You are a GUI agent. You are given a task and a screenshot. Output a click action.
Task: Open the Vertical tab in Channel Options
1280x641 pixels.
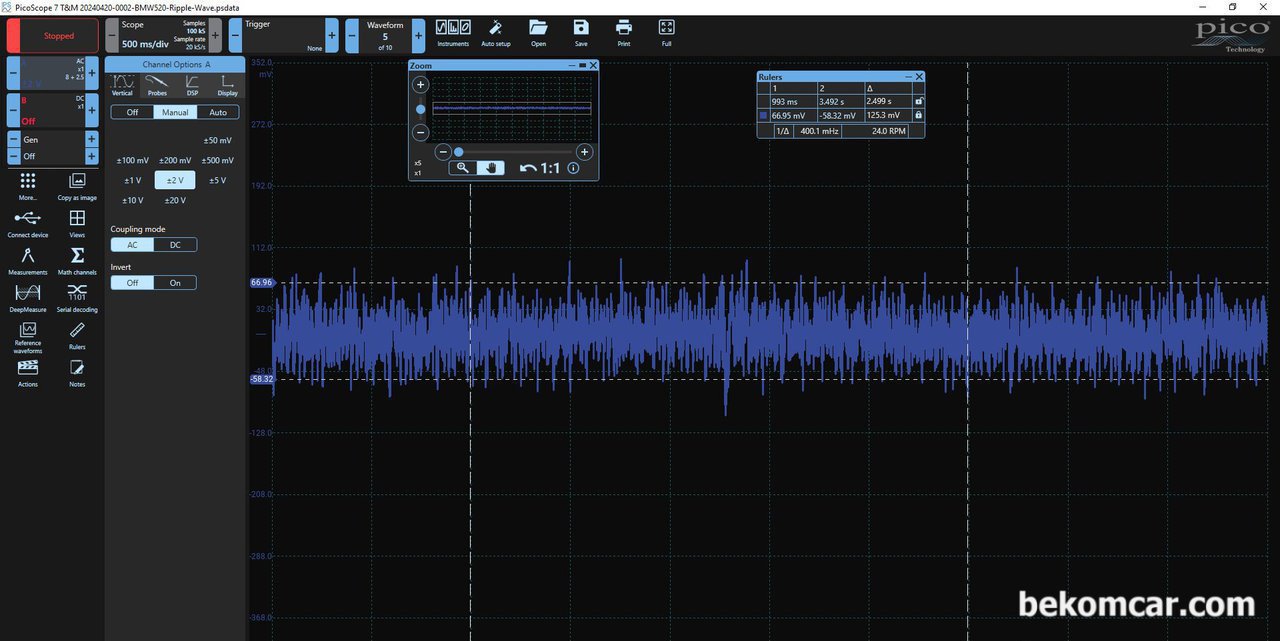pos(123,86)
